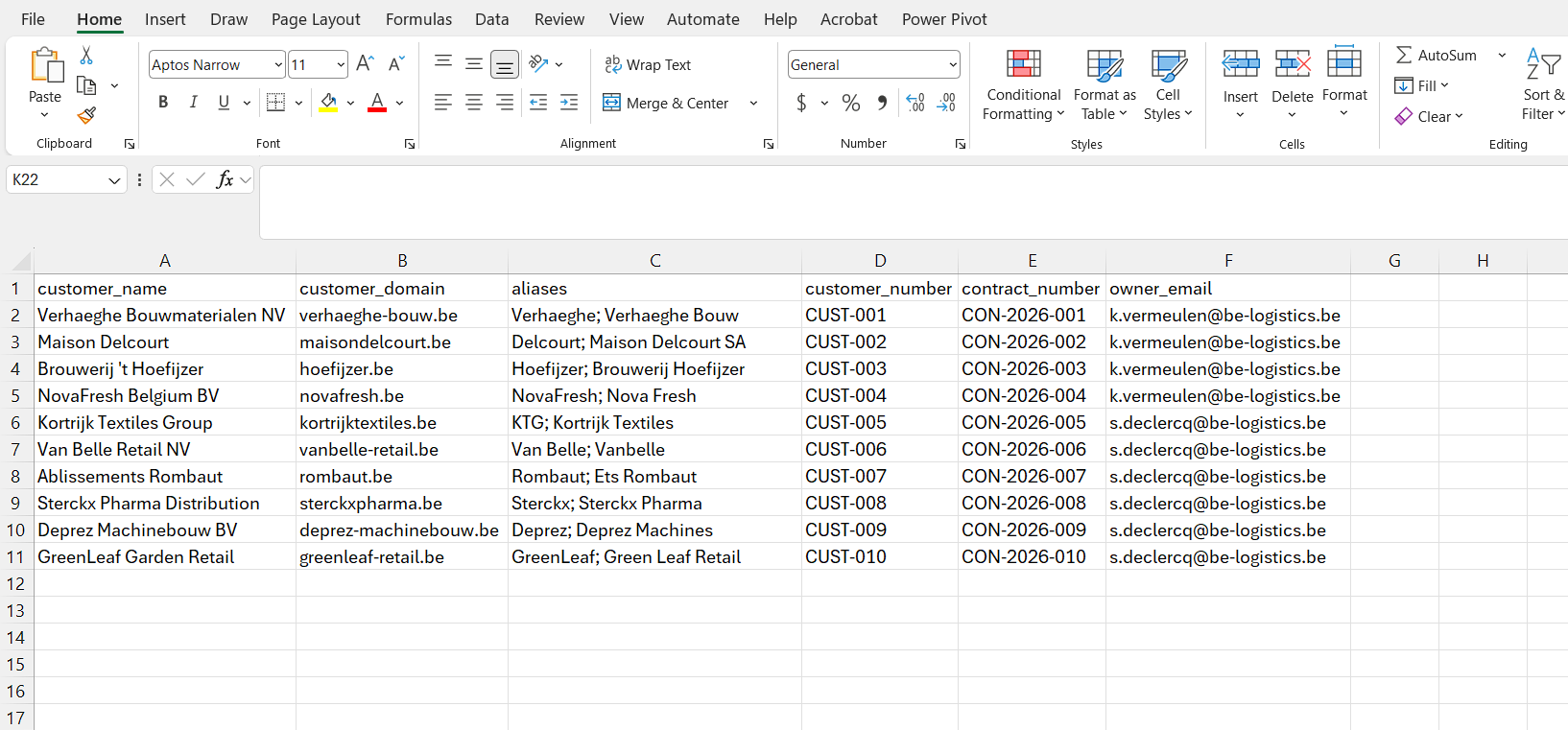Increase font size with the larger A

pos(365,64)
